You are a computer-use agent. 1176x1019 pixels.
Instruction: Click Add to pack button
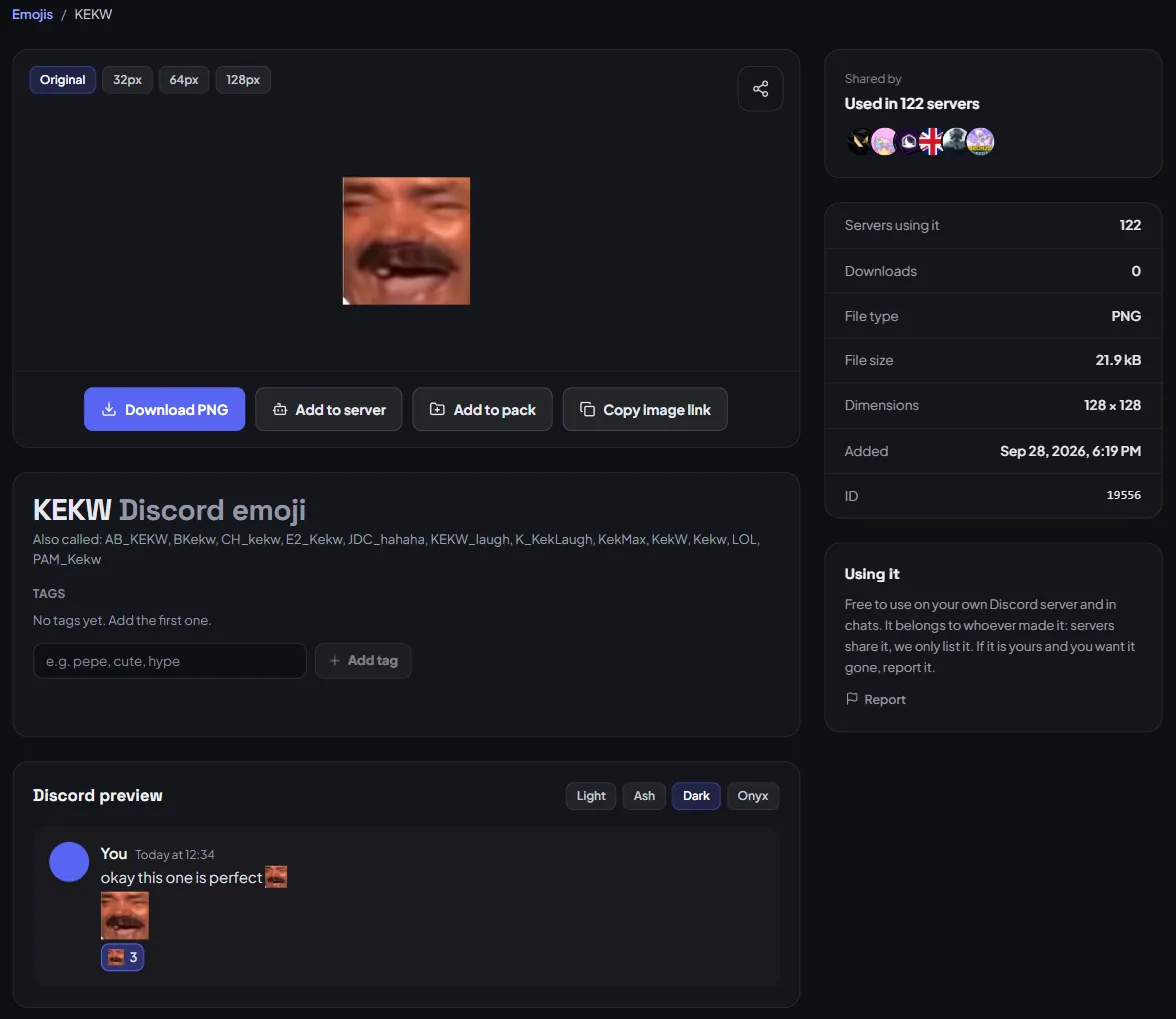pos(482,409)
